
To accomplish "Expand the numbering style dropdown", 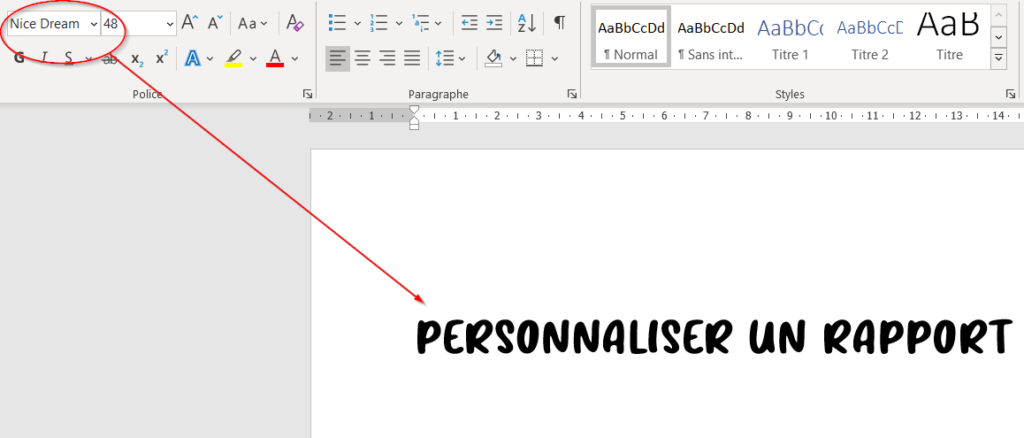I will (x=398, y=23).
